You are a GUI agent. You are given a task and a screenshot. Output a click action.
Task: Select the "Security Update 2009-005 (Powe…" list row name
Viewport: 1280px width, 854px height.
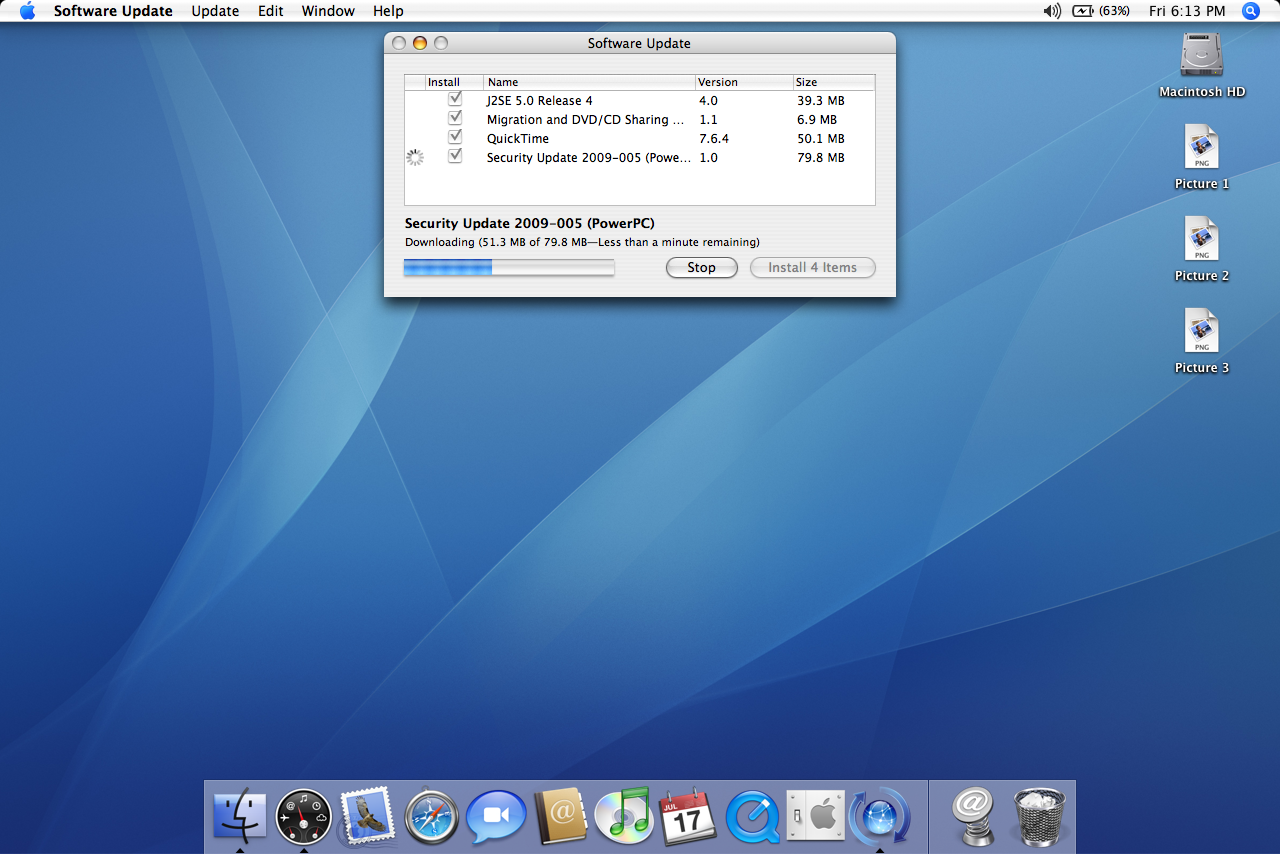589,158
